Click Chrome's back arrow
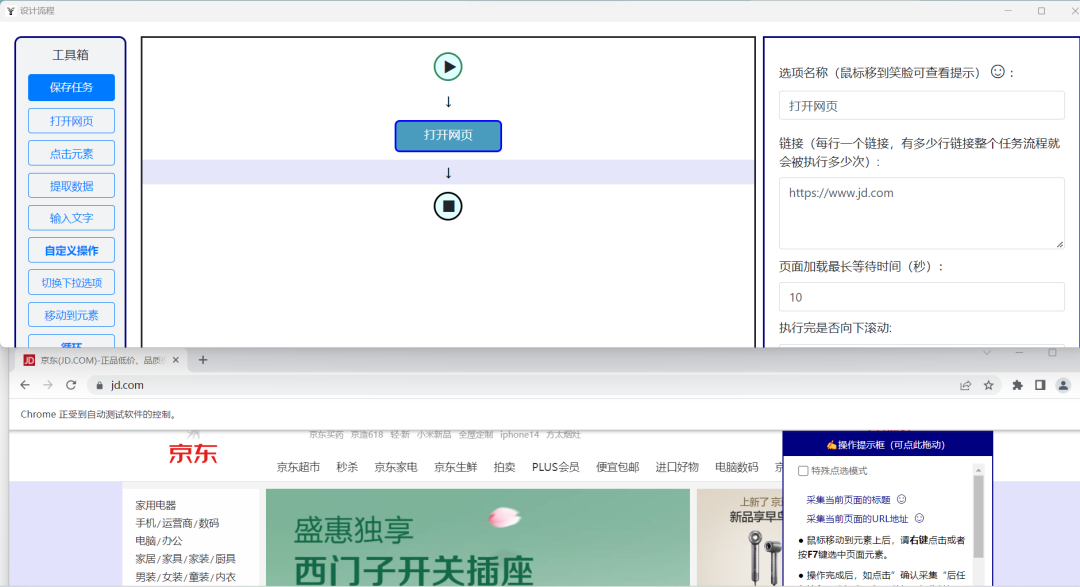The image size is (1080, 587). [25, 385]
